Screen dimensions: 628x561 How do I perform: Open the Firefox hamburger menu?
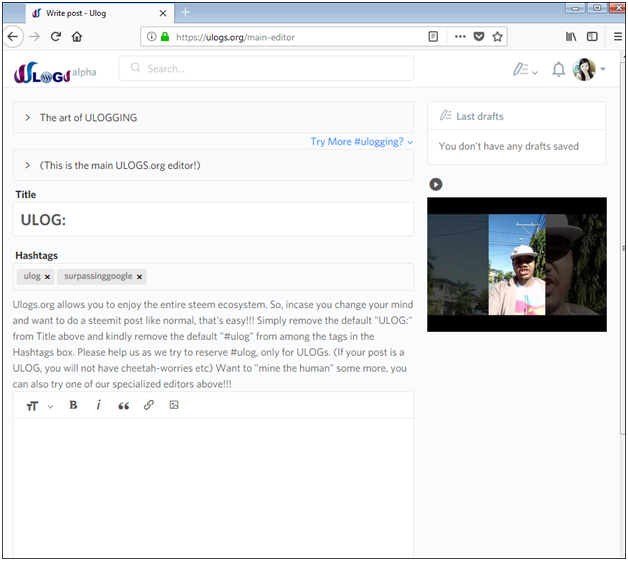(618, 37)
